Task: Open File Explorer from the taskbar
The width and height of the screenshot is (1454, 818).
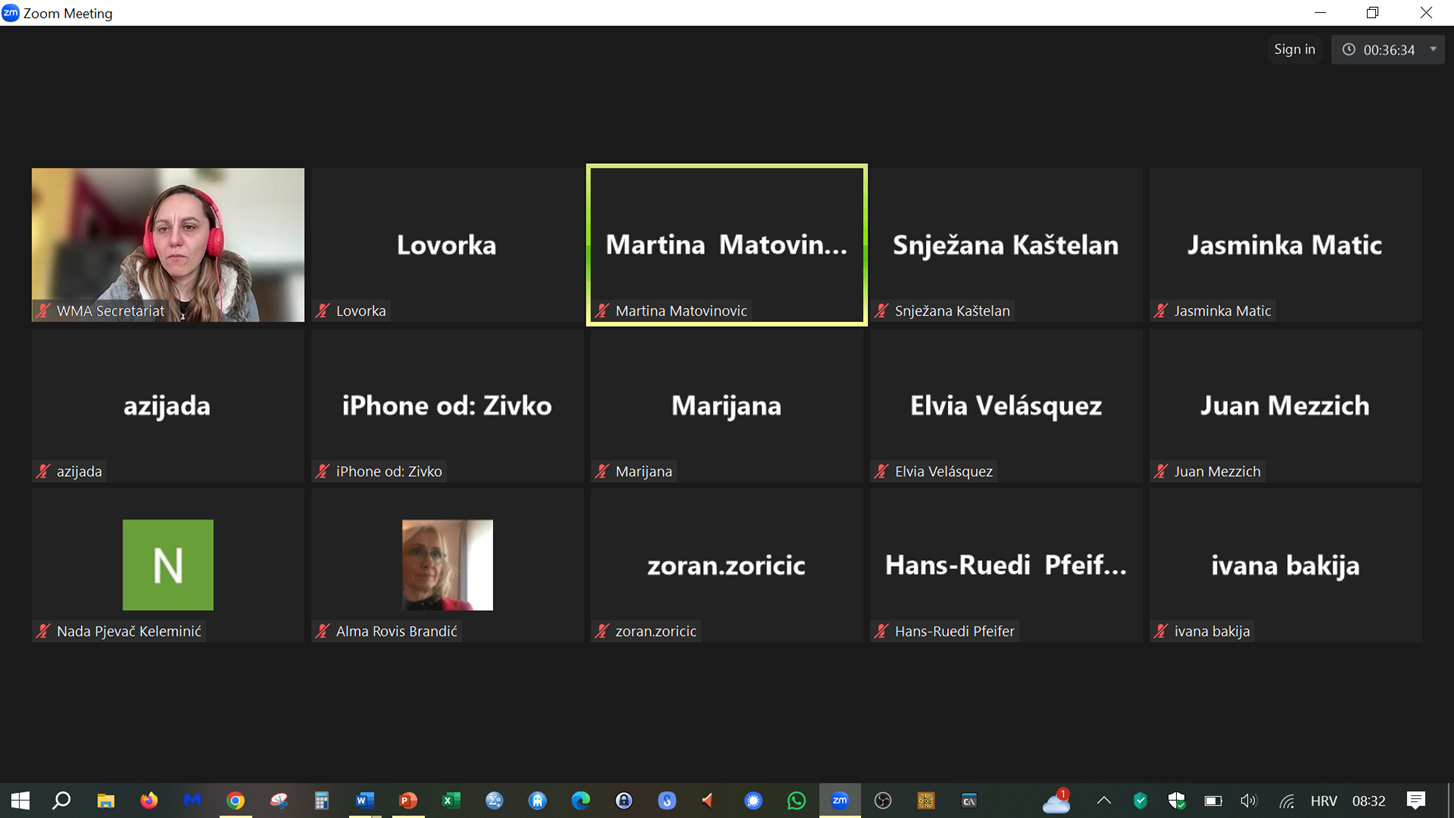Action: (105, 800)
